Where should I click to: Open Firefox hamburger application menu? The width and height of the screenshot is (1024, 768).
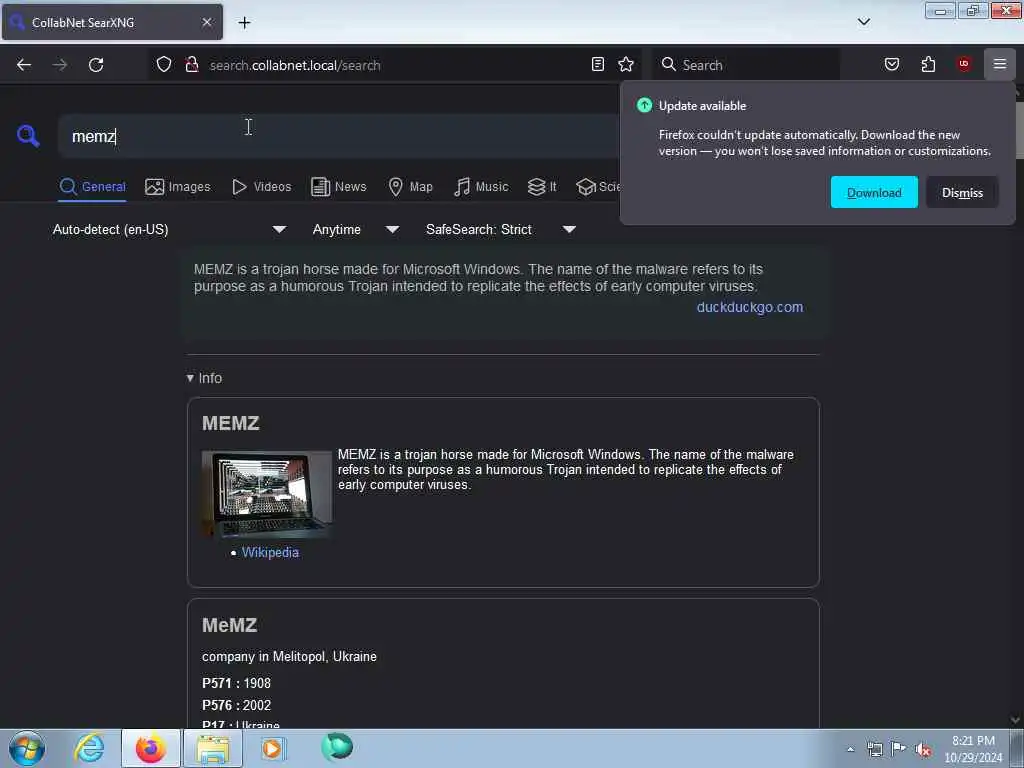click(1000, 64)
